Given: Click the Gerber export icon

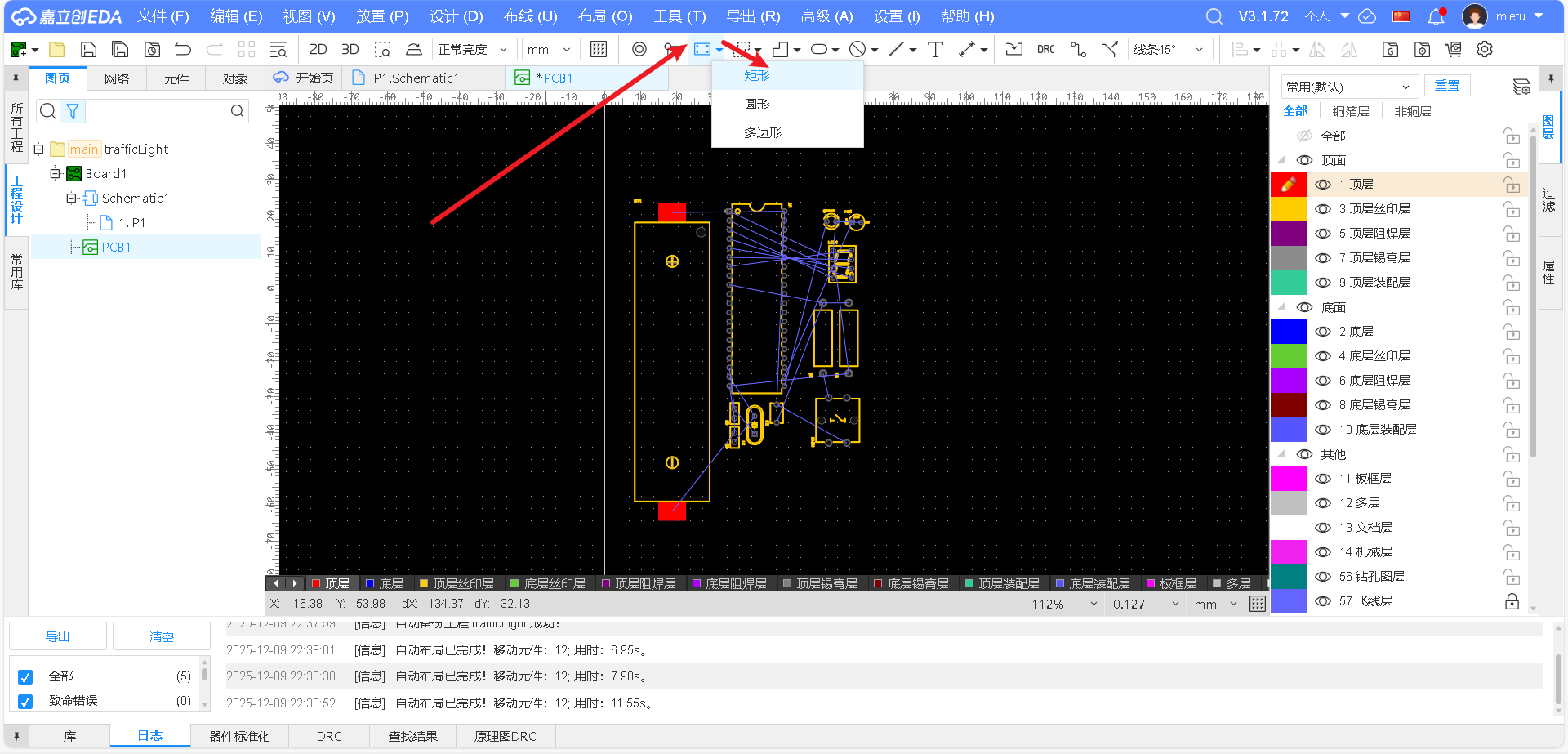Looking at the screenshot, I should coord(1390,50).
